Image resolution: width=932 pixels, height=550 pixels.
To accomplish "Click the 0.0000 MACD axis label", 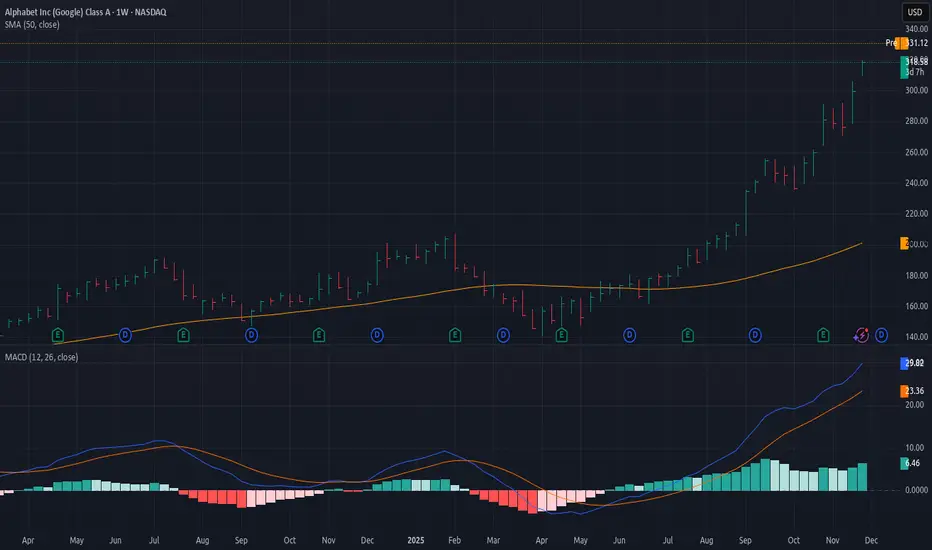I will (916, 490).
